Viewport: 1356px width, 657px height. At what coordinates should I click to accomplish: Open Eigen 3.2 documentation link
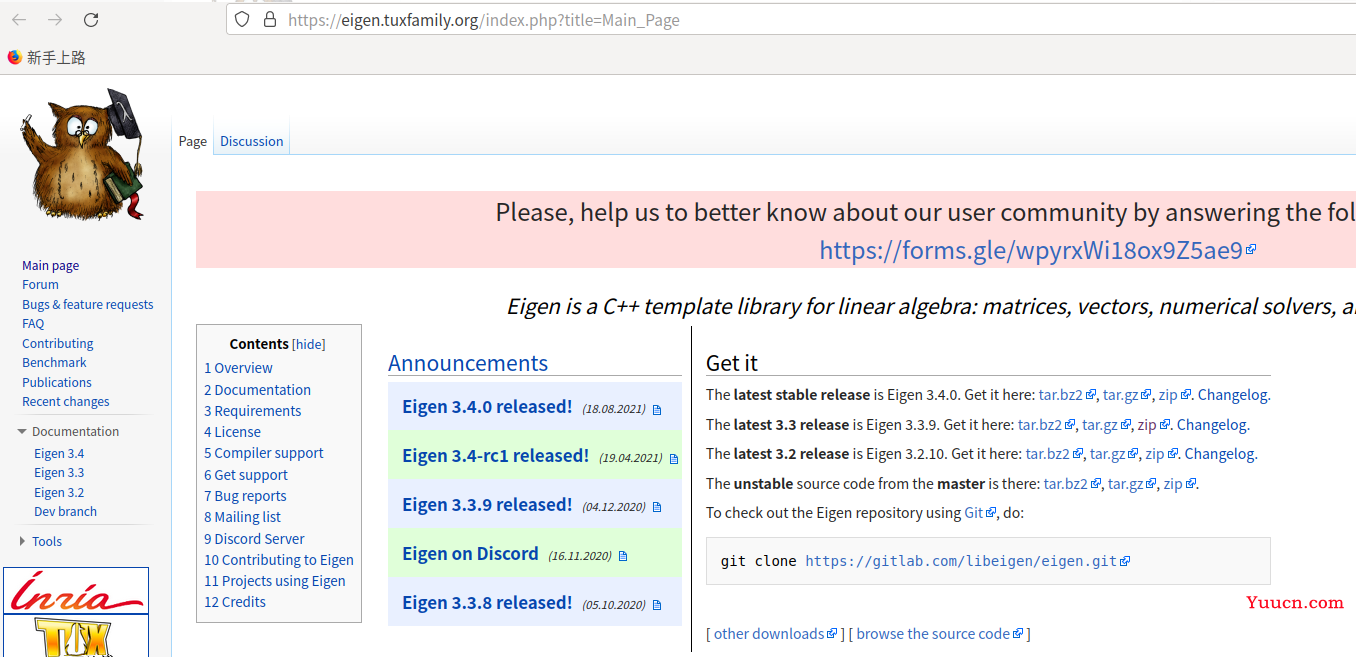(x=59, y=492)
